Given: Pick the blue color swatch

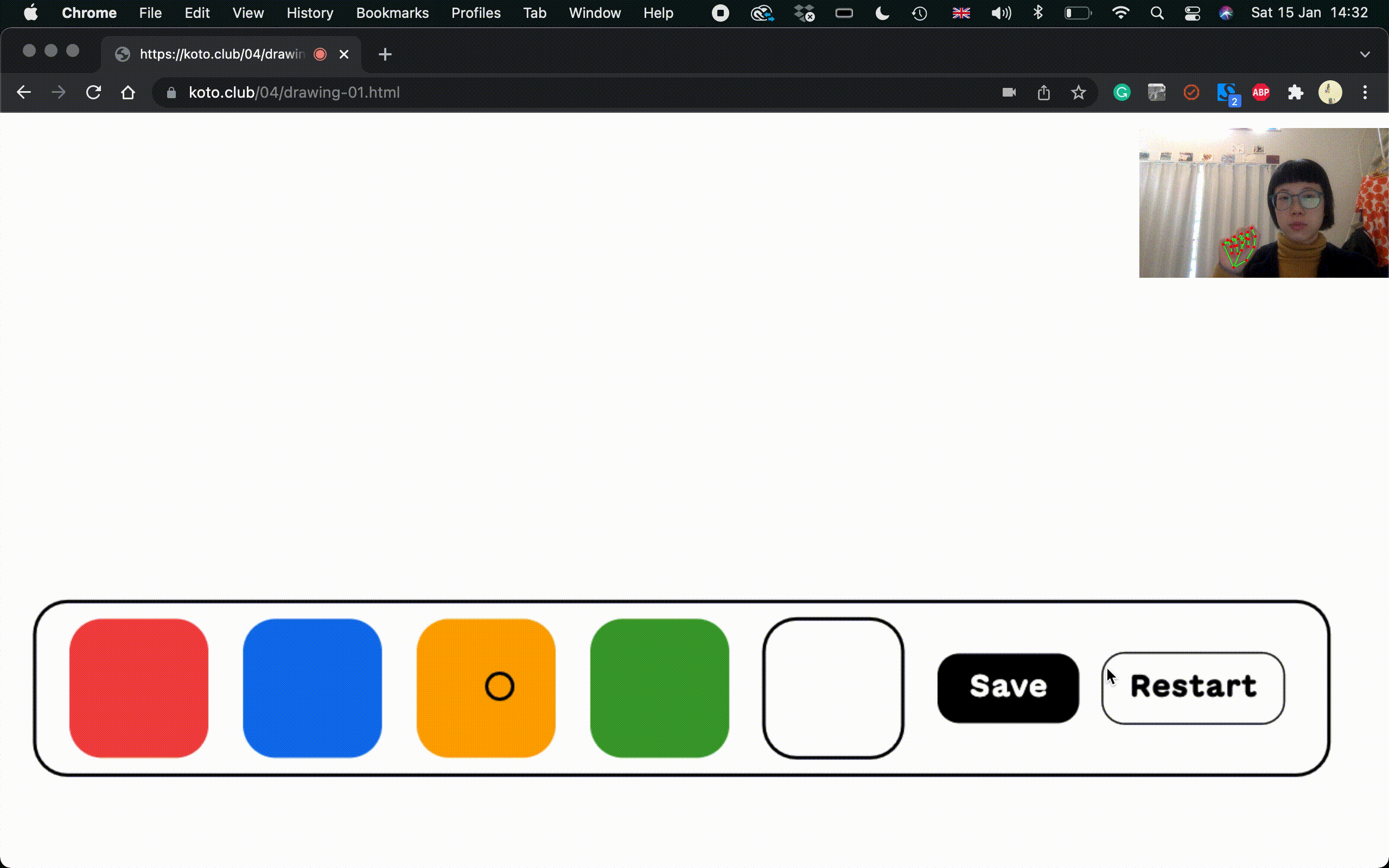Looking at the screenshot, I should point(312,688).
